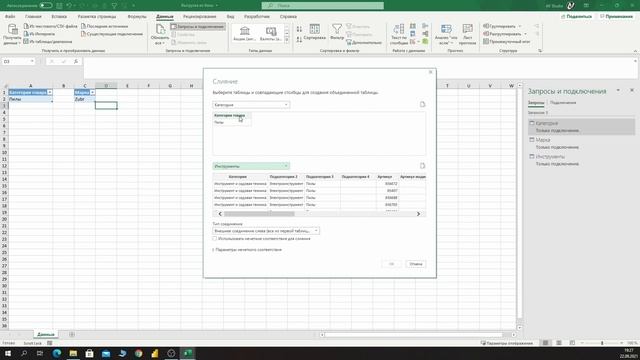Screen dimensions: 640x360
Task: Switch to the Разработчик ribbon tab
Action: (x=257, y=17)
